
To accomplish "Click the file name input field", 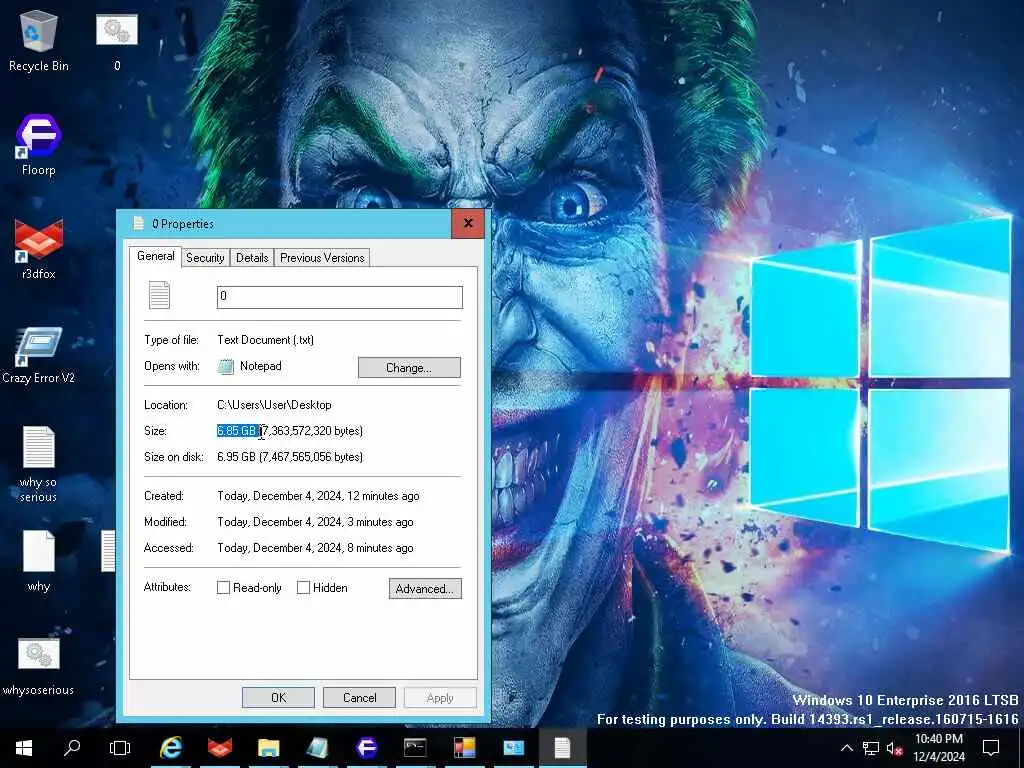I will [x=340, y=296].
